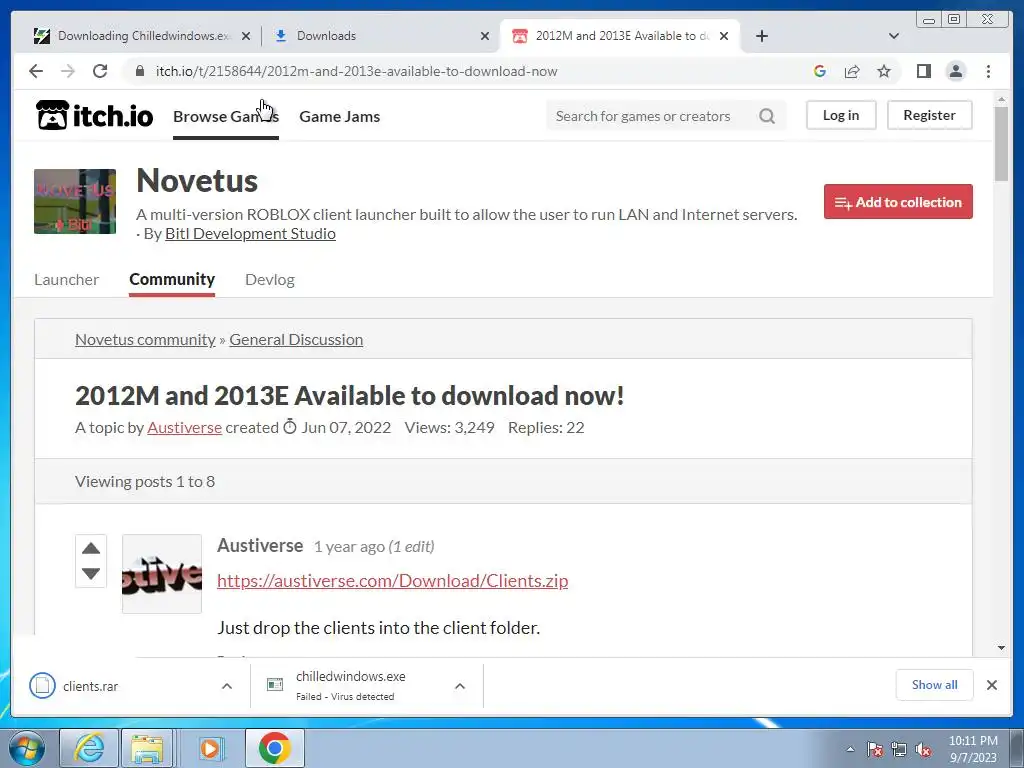Click the network tray icon
This screenshot has height=768, width=1024.
899,750
